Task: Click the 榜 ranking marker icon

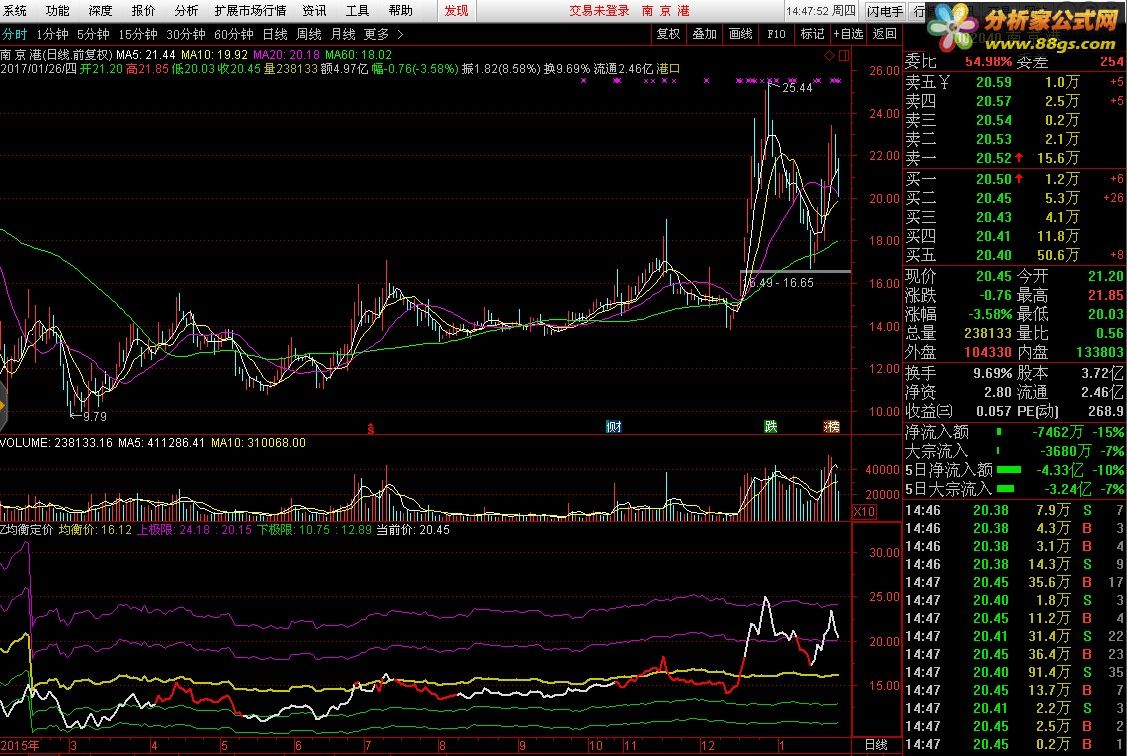Action: pos(832,427)
